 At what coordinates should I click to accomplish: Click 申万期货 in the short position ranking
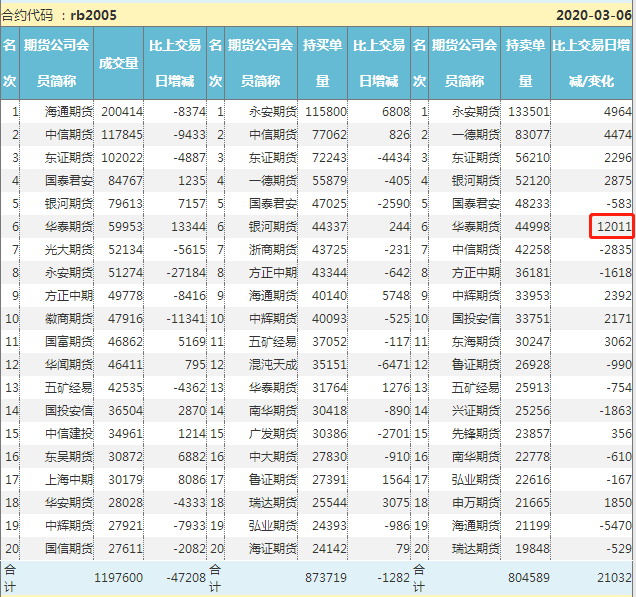pyautogui.click(x=476, y=503)
